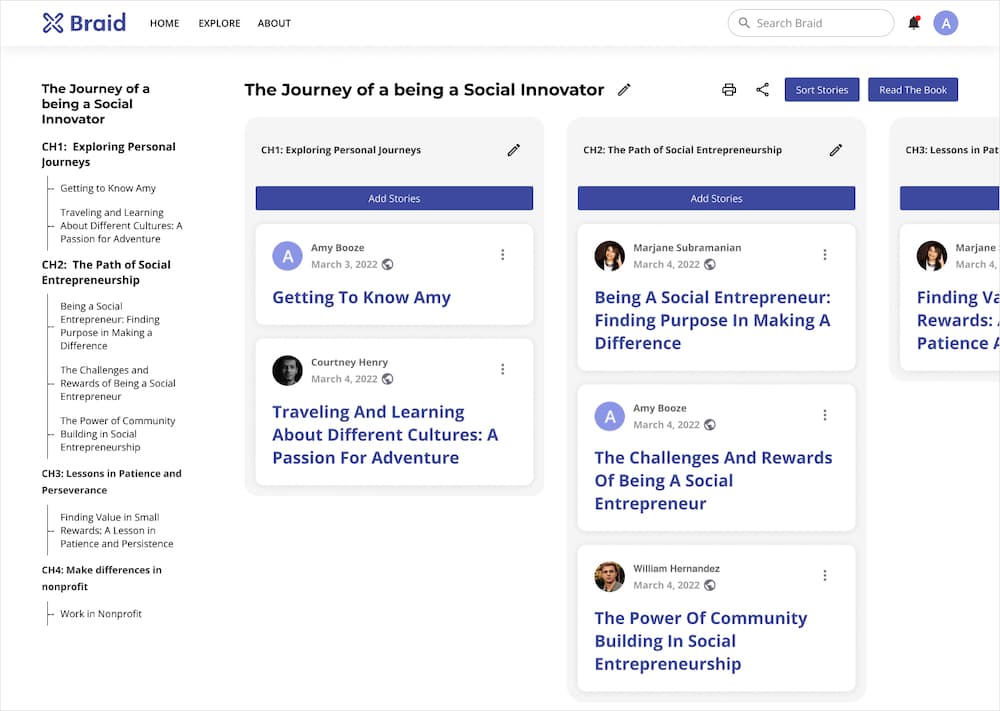
Task: Click the print icon
Action: click(x=729, y=90)
